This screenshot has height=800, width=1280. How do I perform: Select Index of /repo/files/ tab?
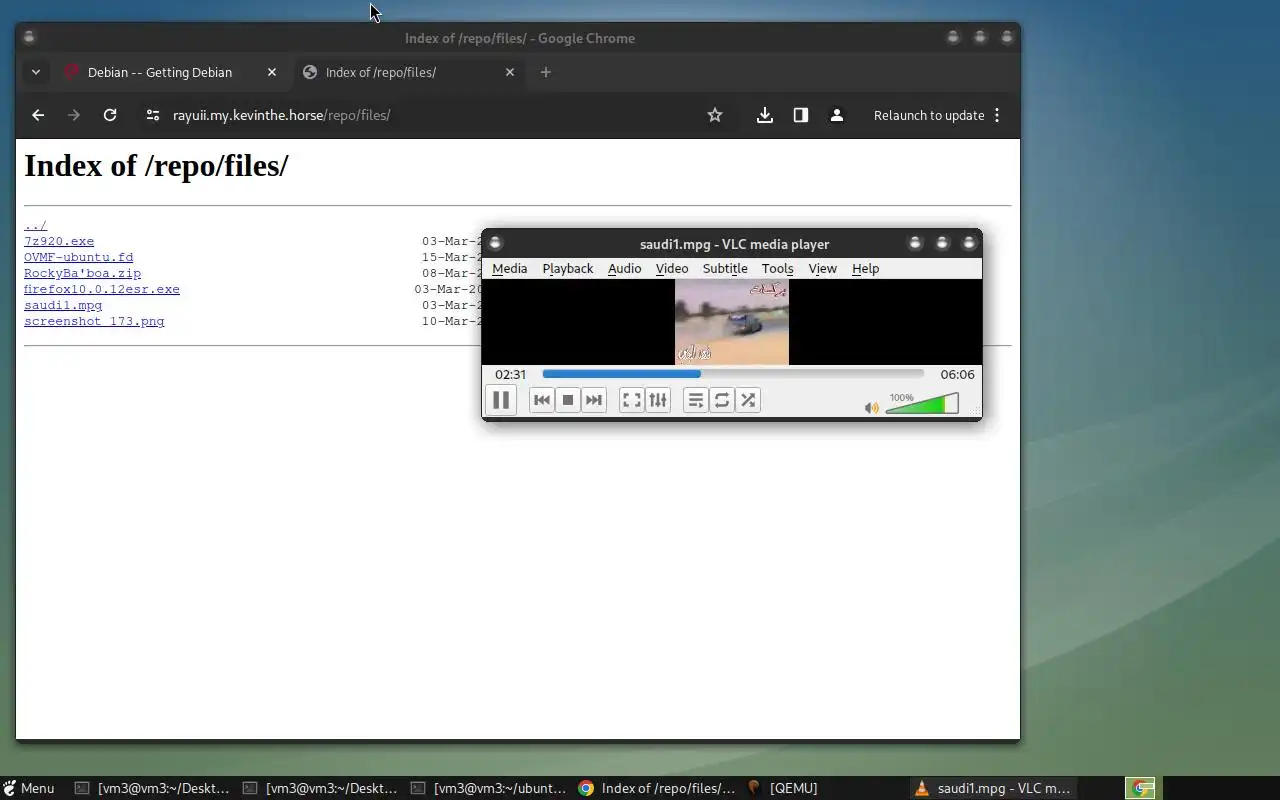pyautogui.click(x=381, y=72)
